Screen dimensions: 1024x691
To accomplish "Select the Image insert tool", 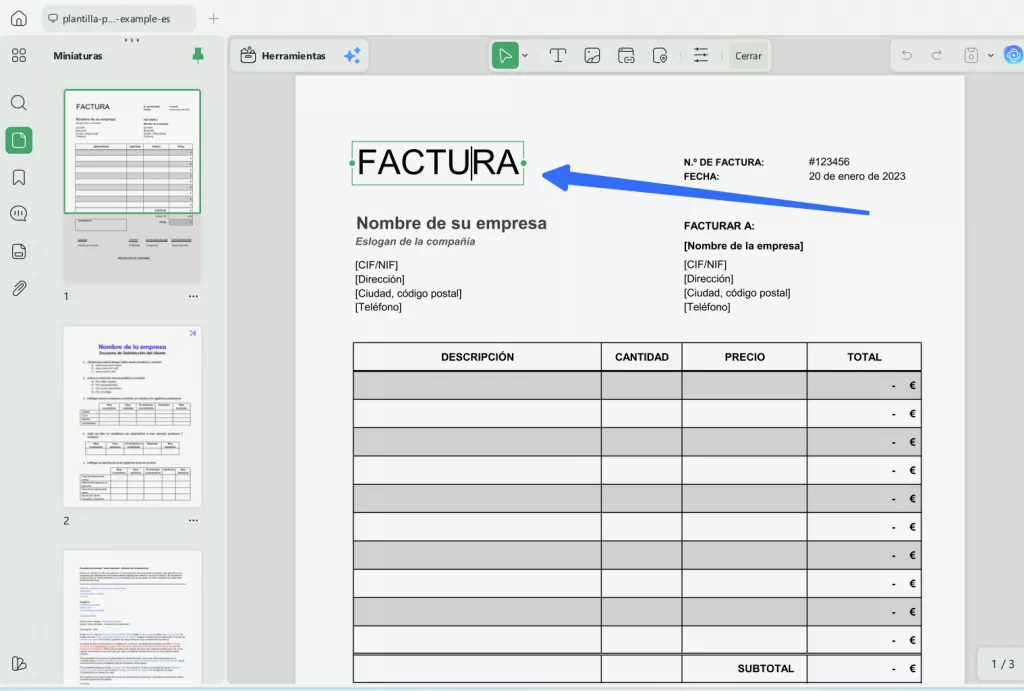I will click(592, 56).
